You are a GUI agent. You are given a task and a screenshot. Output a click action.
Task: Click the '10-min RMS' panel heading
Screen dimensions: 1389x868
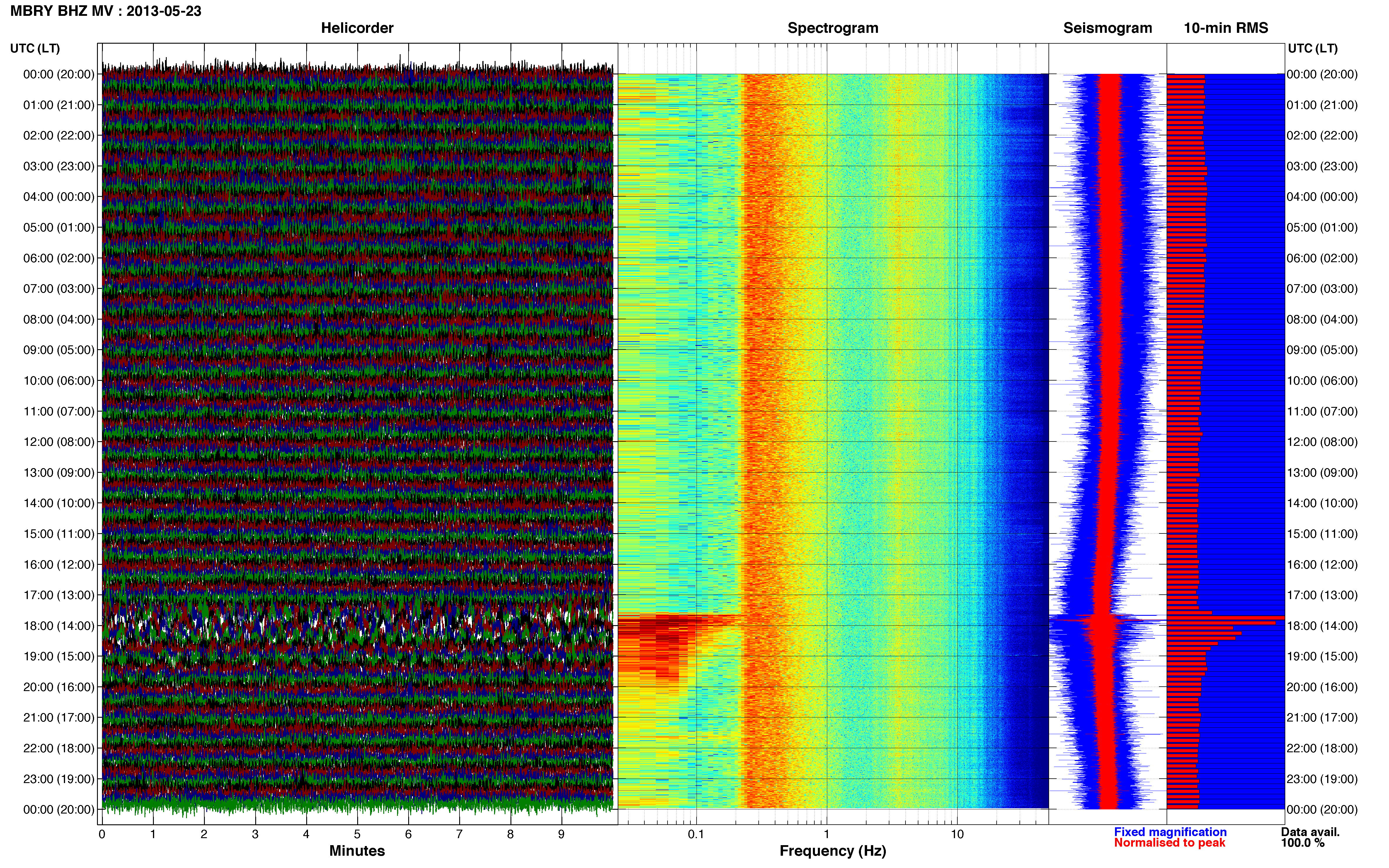pos(1225,28)
